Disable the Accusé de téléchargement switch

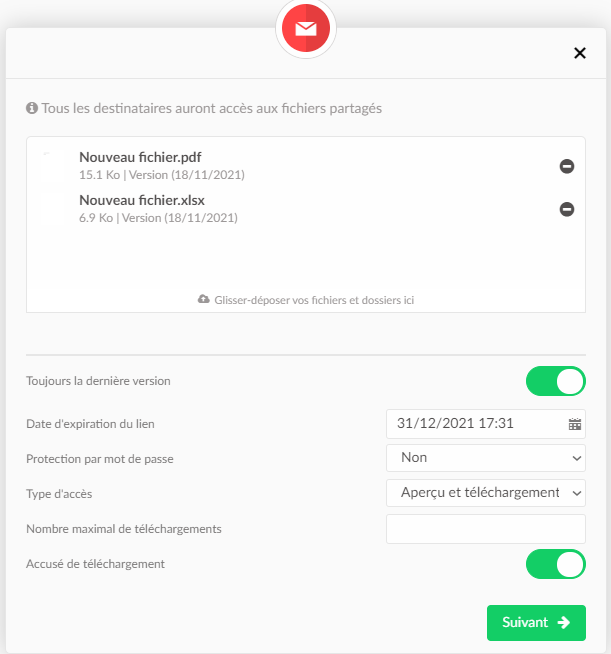tap(556, 564)
